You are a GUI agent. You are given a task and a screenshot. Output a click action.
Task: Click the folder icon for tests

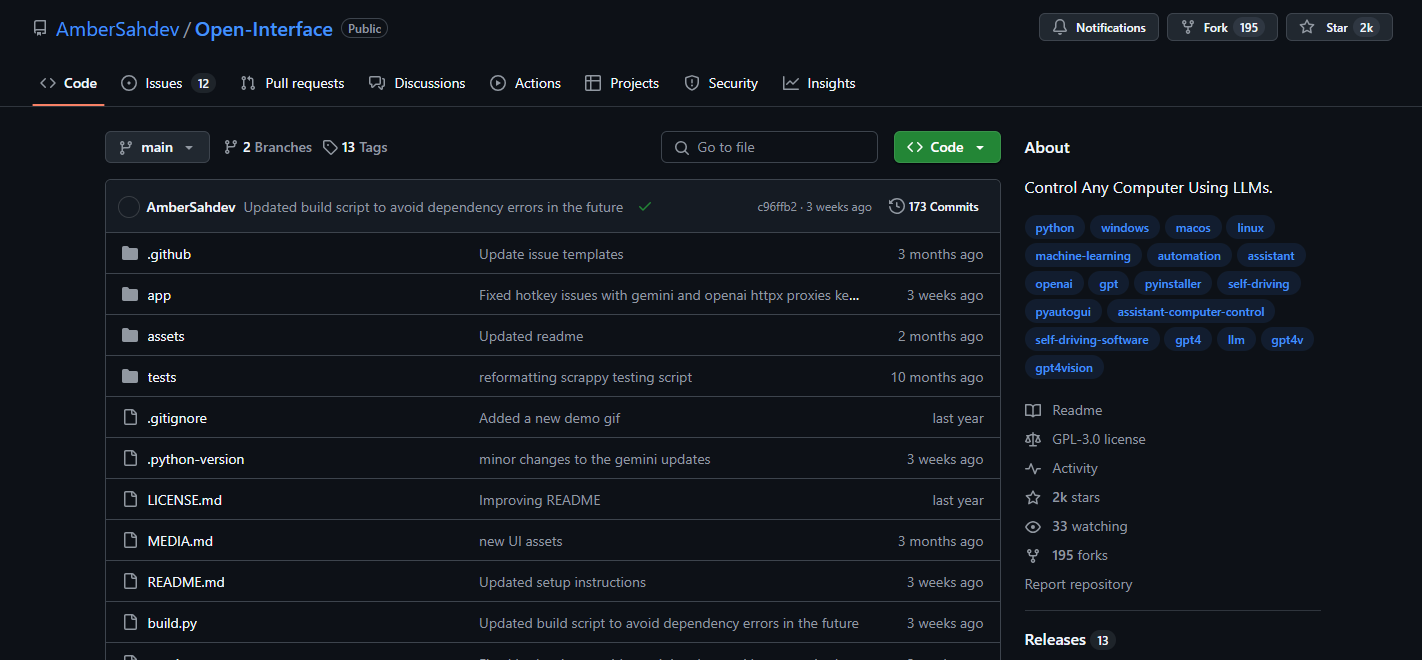point(130,377)
